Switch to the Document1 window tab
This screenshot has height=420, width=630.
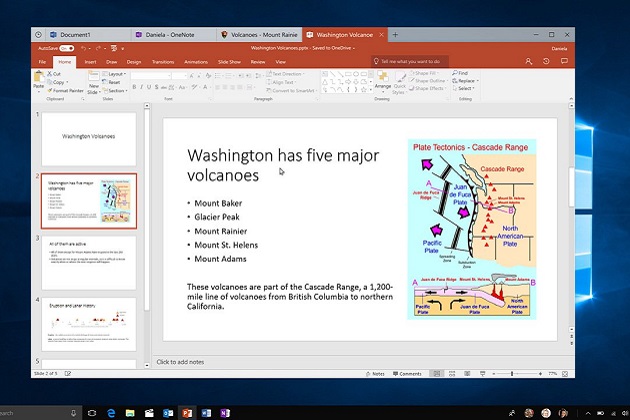point(75,35)
